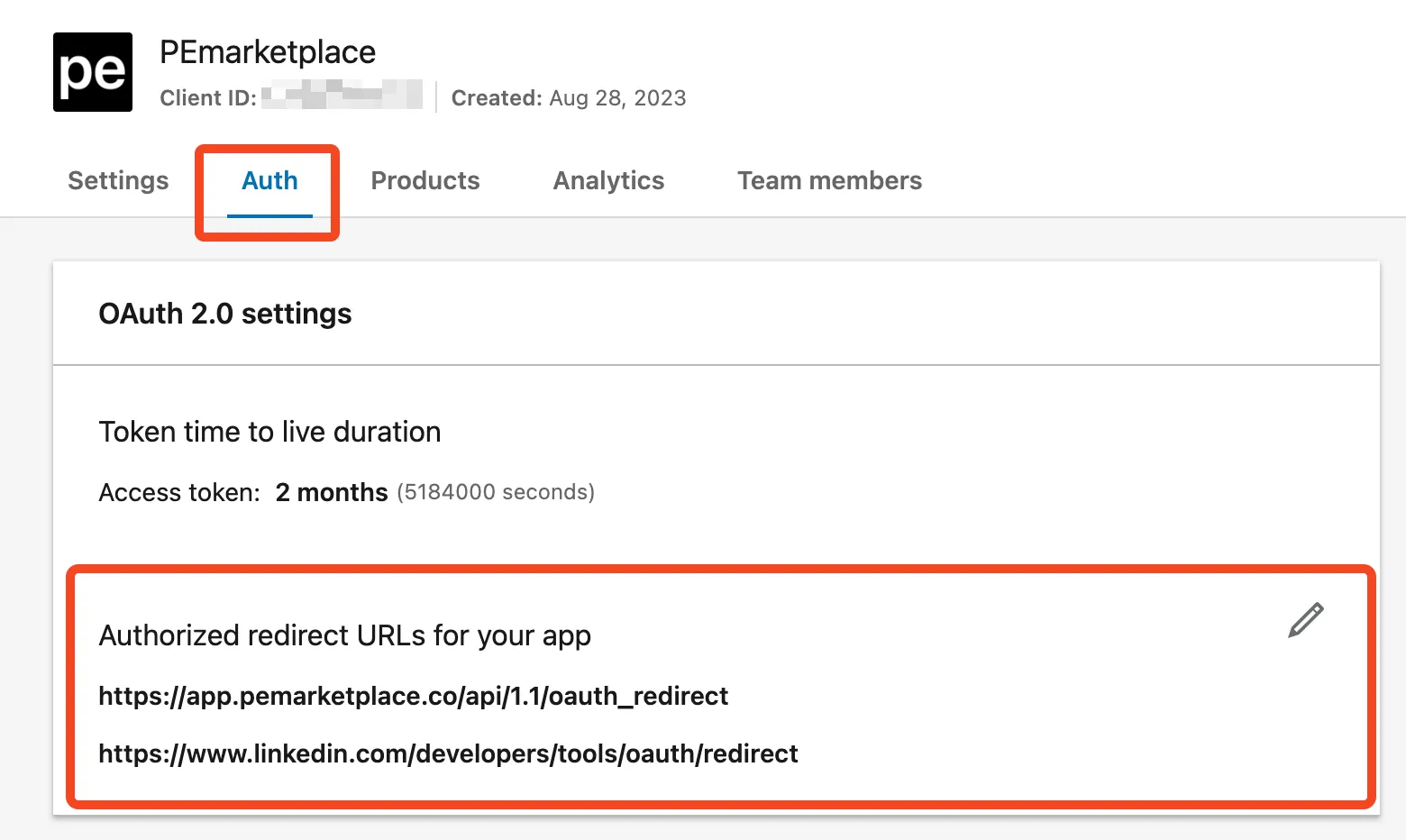Click the blurred Client ID value
1406x840 pixels.
coord(342,95)
